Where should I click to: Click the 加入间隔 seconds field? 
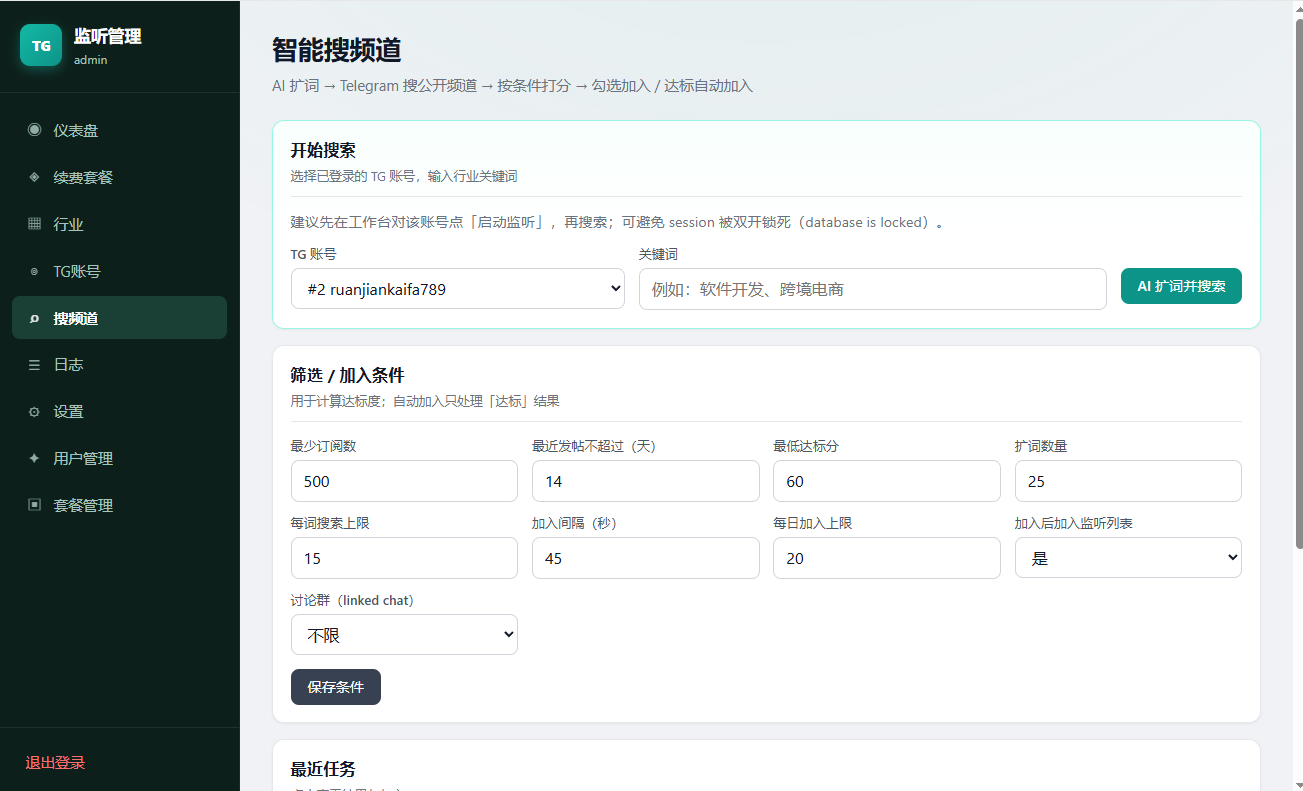coord(646,558)
